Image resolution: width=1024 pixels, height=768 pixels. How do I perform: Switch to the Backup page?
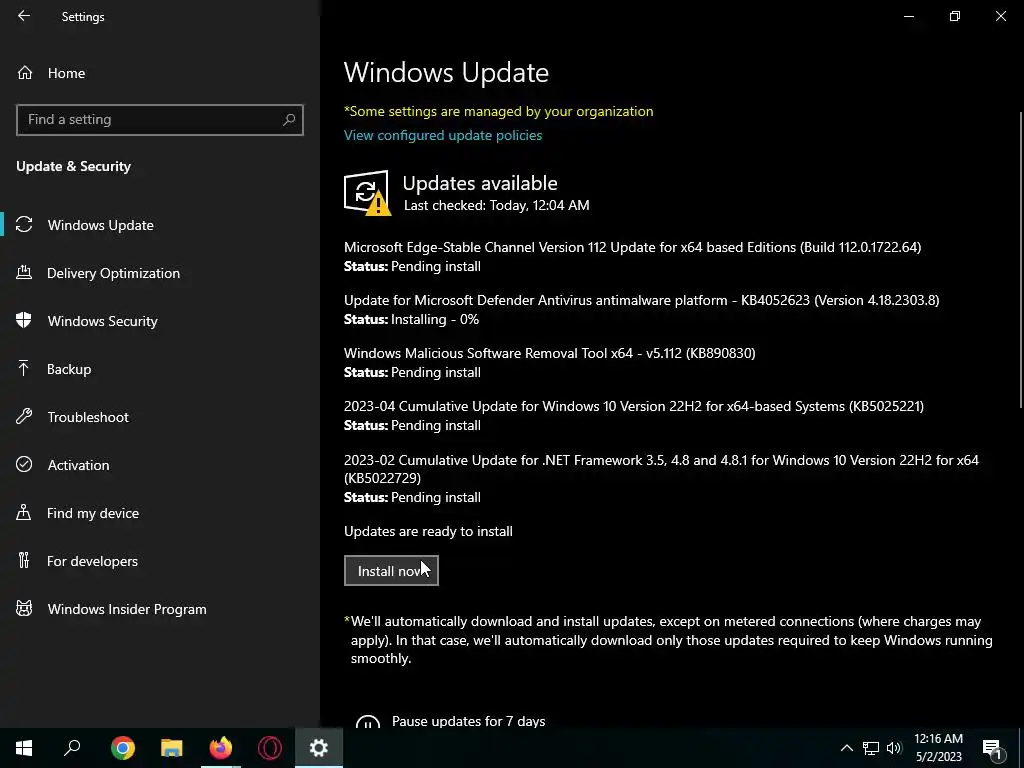pos(69,369)
